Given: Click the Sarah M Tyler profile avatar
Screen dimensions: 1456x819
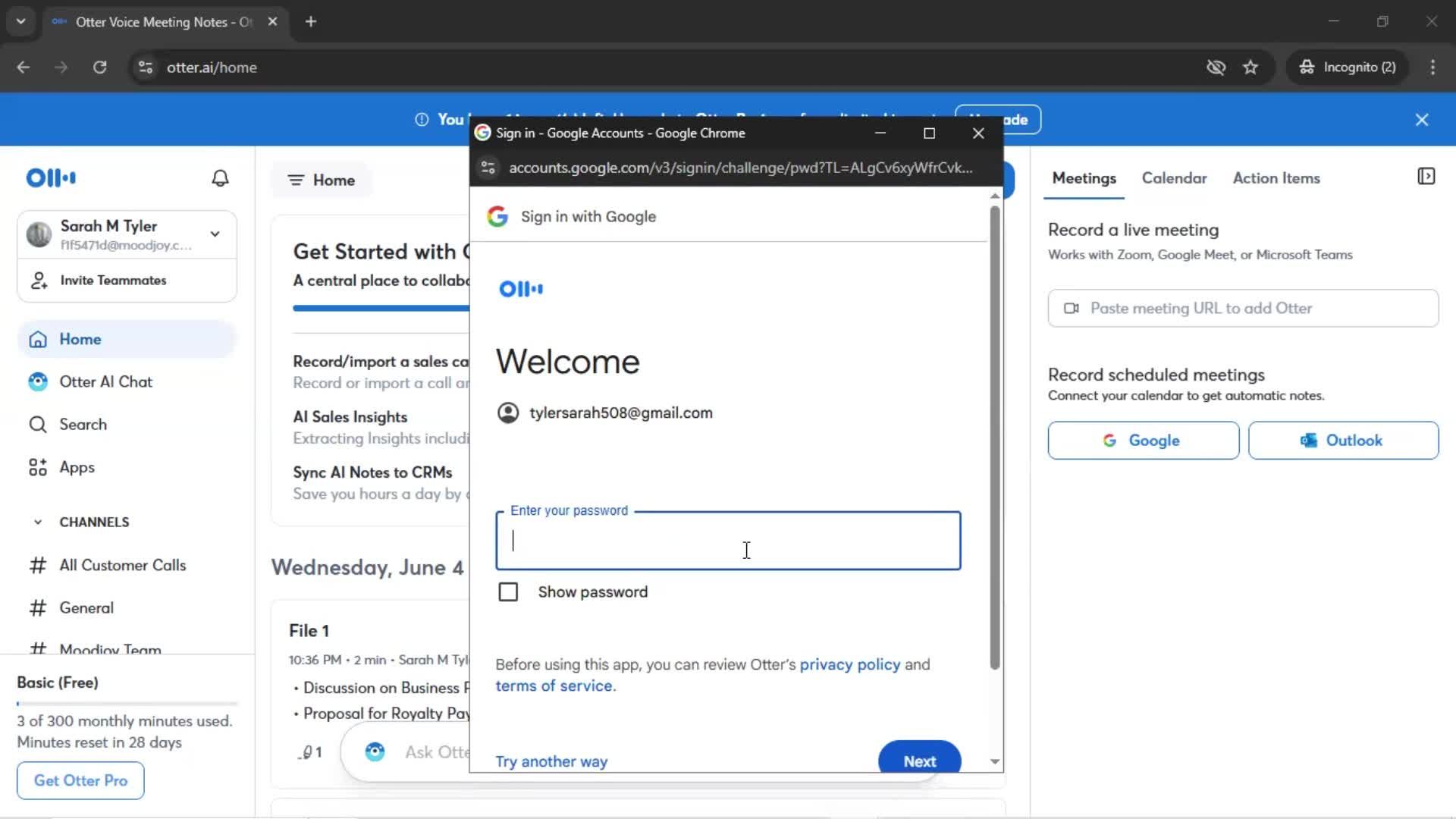Looking at the screenshot, I should click(x=39, y=234).
